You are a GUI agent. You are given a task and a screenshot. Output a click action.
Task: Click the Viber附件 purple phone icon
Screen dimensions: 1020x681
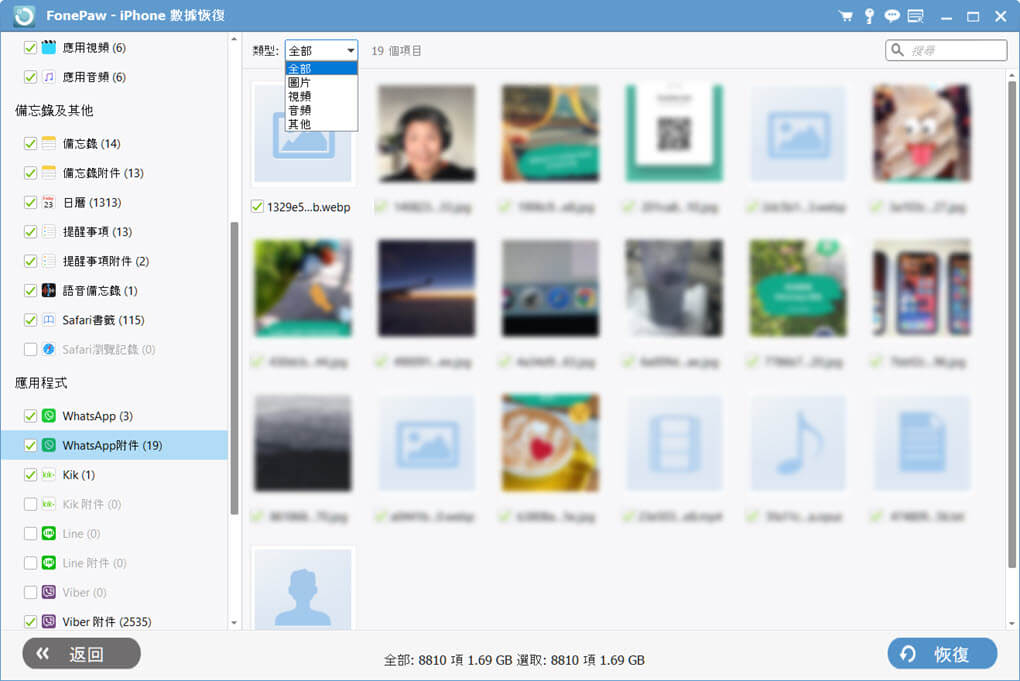pos(49,622)
